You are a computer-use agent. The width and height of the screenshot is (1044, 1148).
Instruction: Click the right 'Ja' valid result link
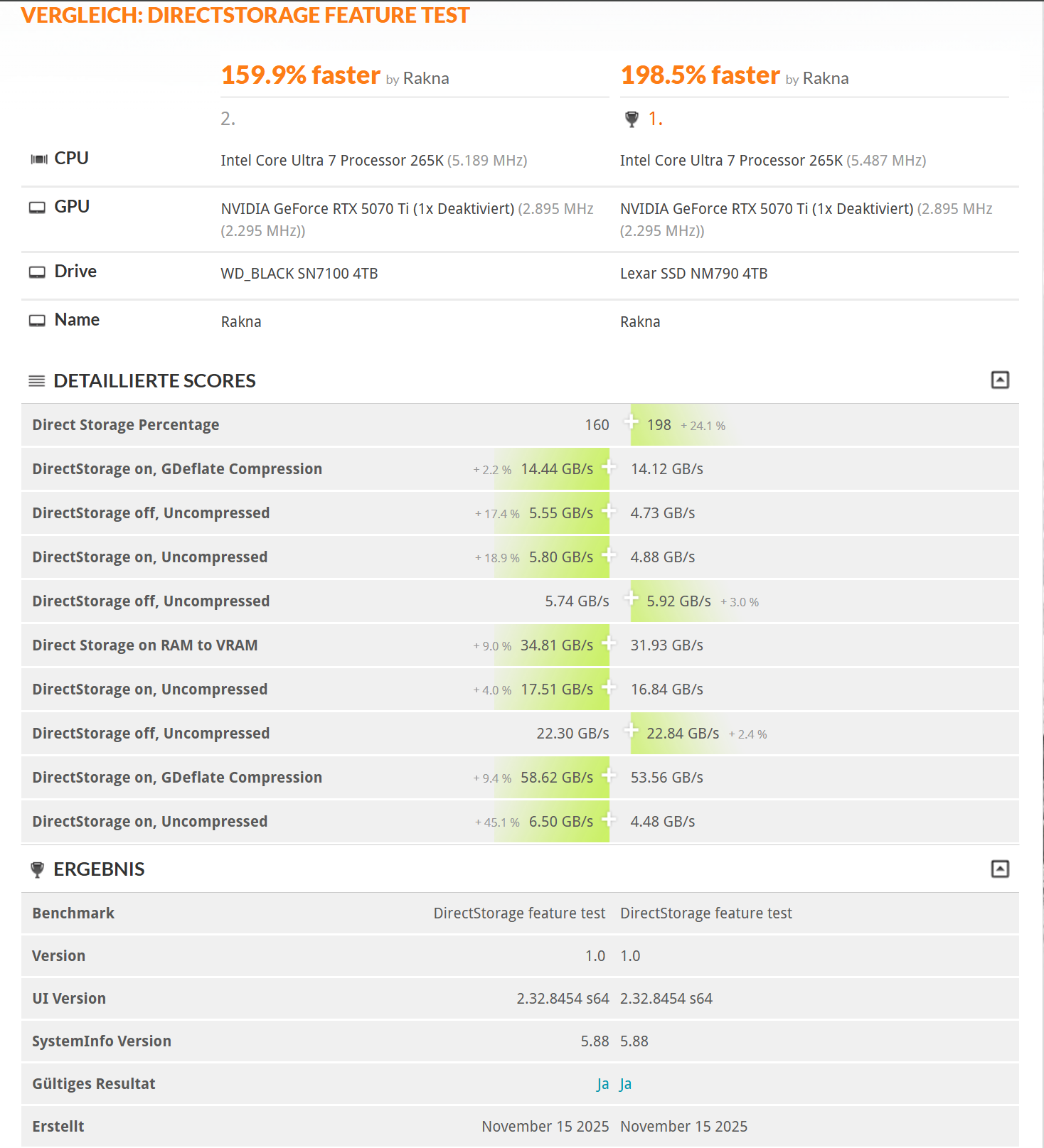[x=626, y=1084]
